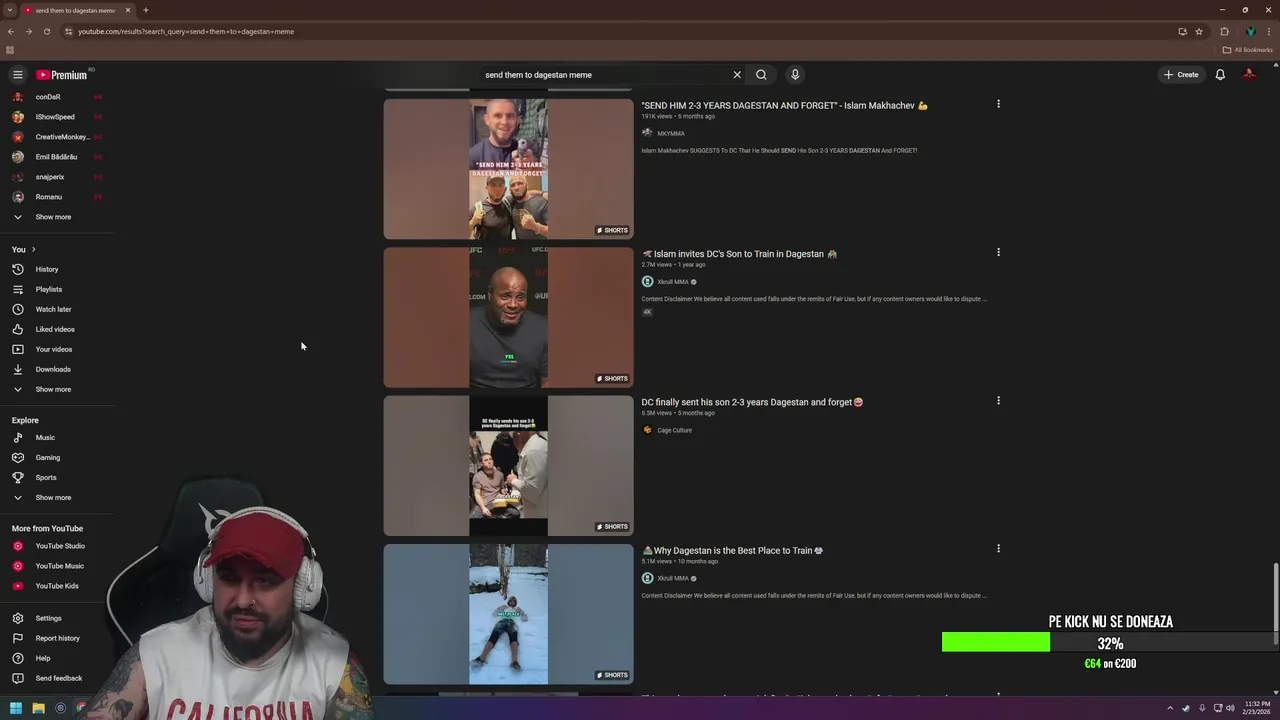Go back to previous page in Chrome
The width and height of the screenshot is (1280, 720).
[11, 31]
